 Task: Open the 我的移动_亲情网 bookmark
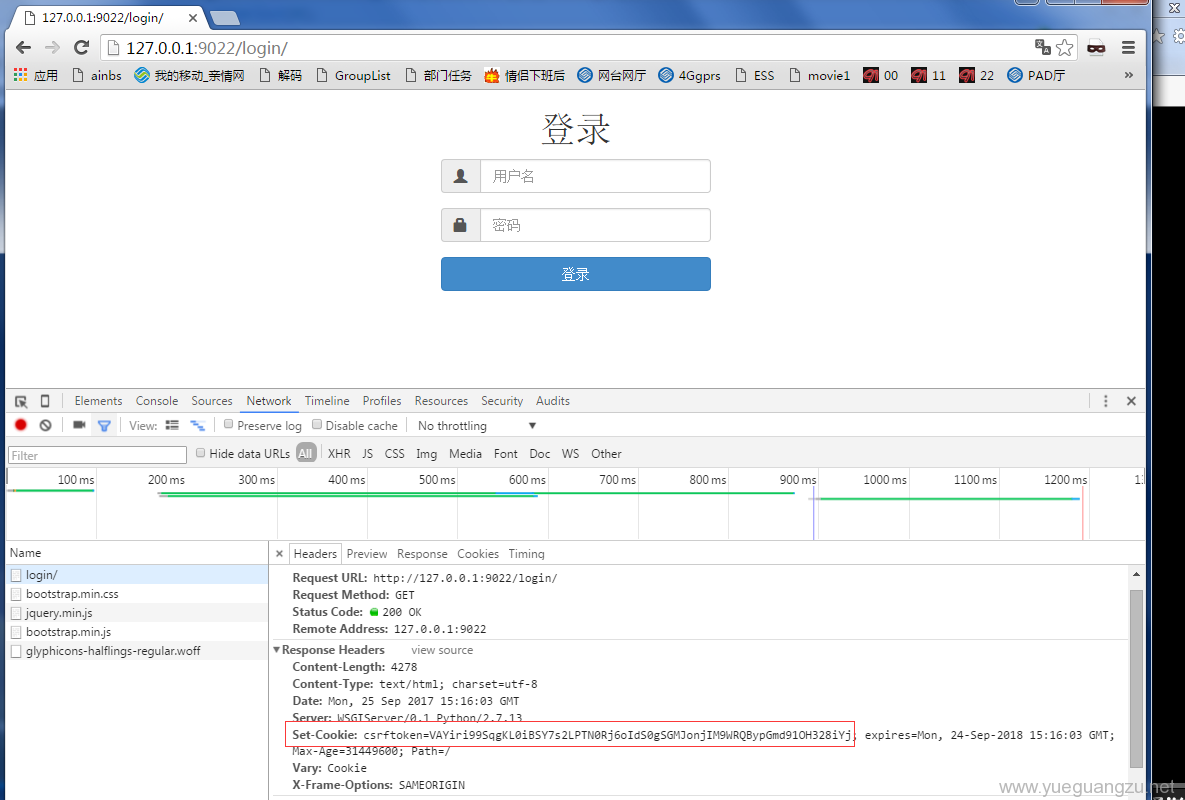[189, 76]
